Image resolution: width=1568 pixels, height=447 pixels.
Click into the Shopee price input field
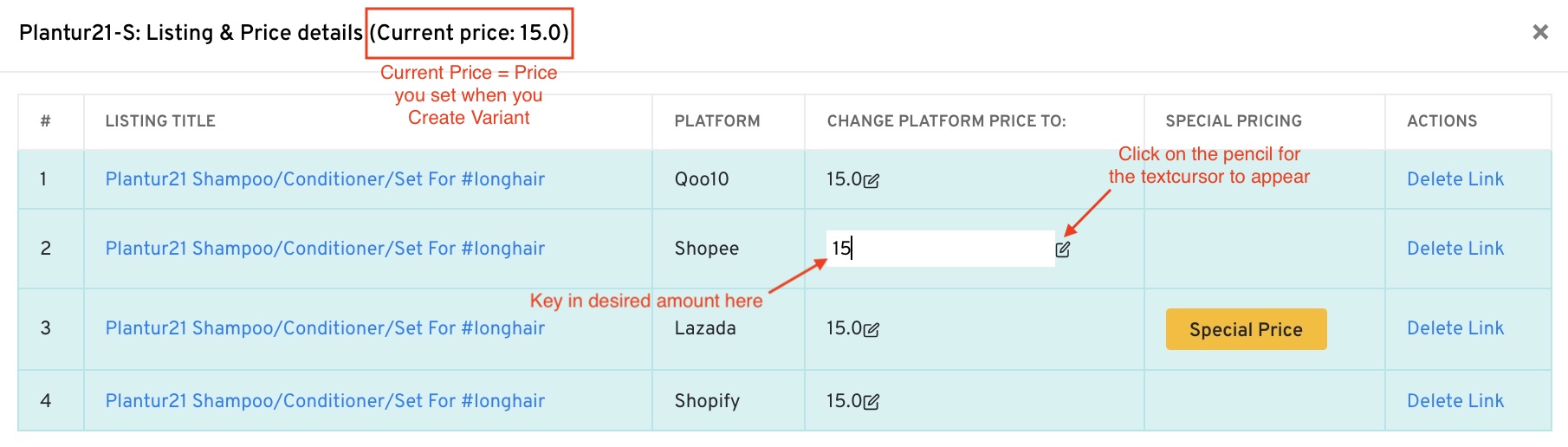click(x=940, y=249)
